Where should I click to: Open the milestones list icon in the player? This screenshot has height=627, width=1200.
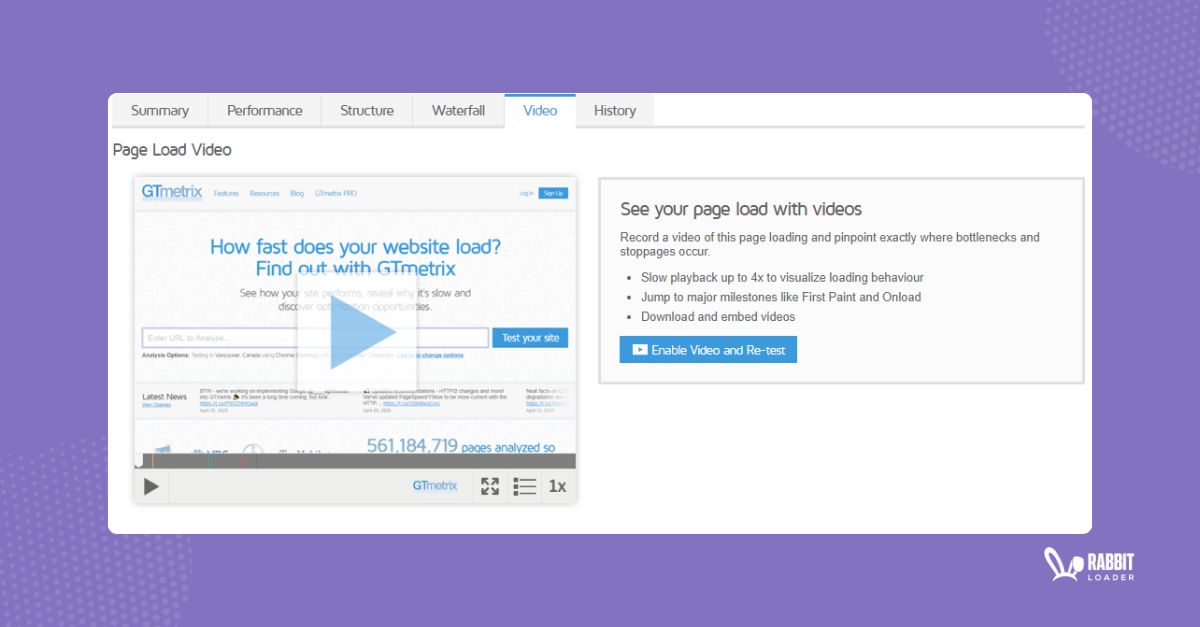[x=524, y=486]
